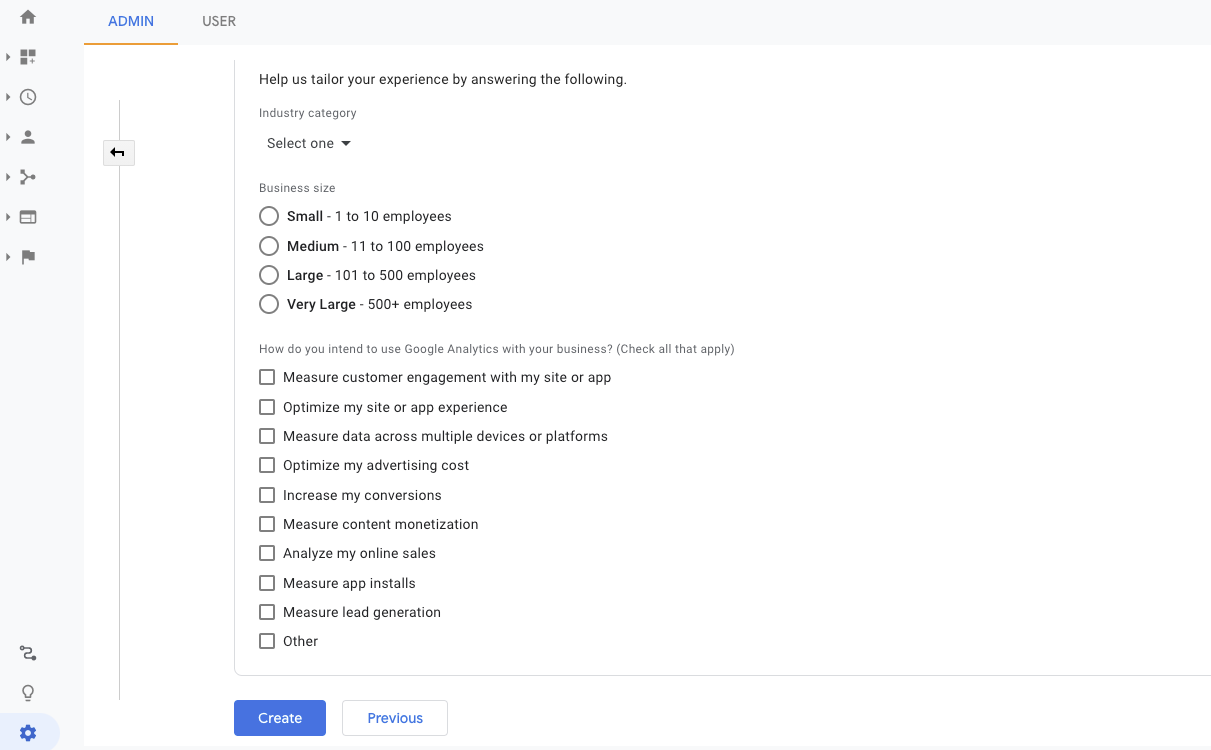Switch to the USER tab

(219, 21)
